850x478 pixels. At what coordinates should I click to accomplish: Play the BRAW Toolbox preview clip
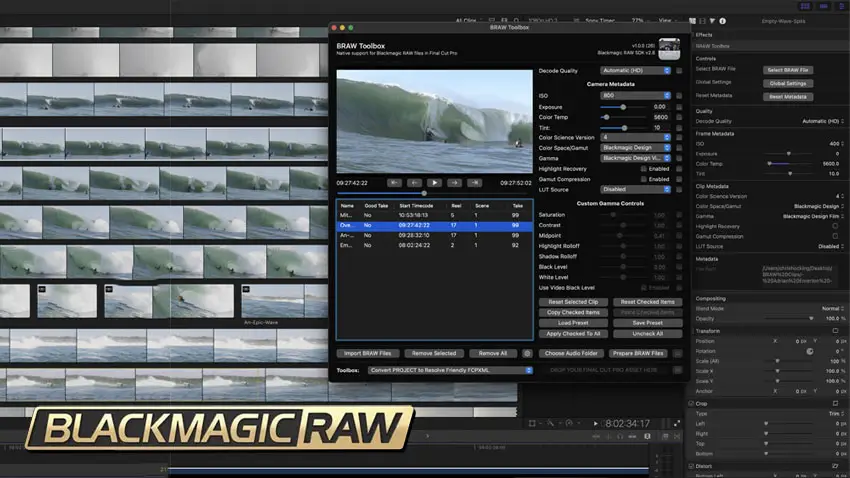coord(434,183)
